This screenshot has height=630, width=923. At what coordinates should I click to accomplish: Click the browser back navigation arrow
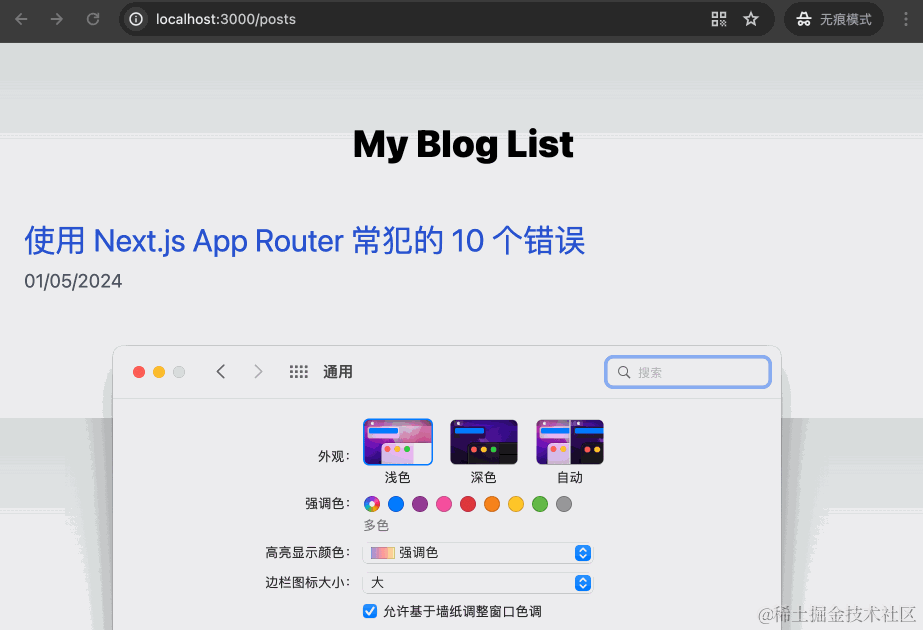(x=22, y=19)
